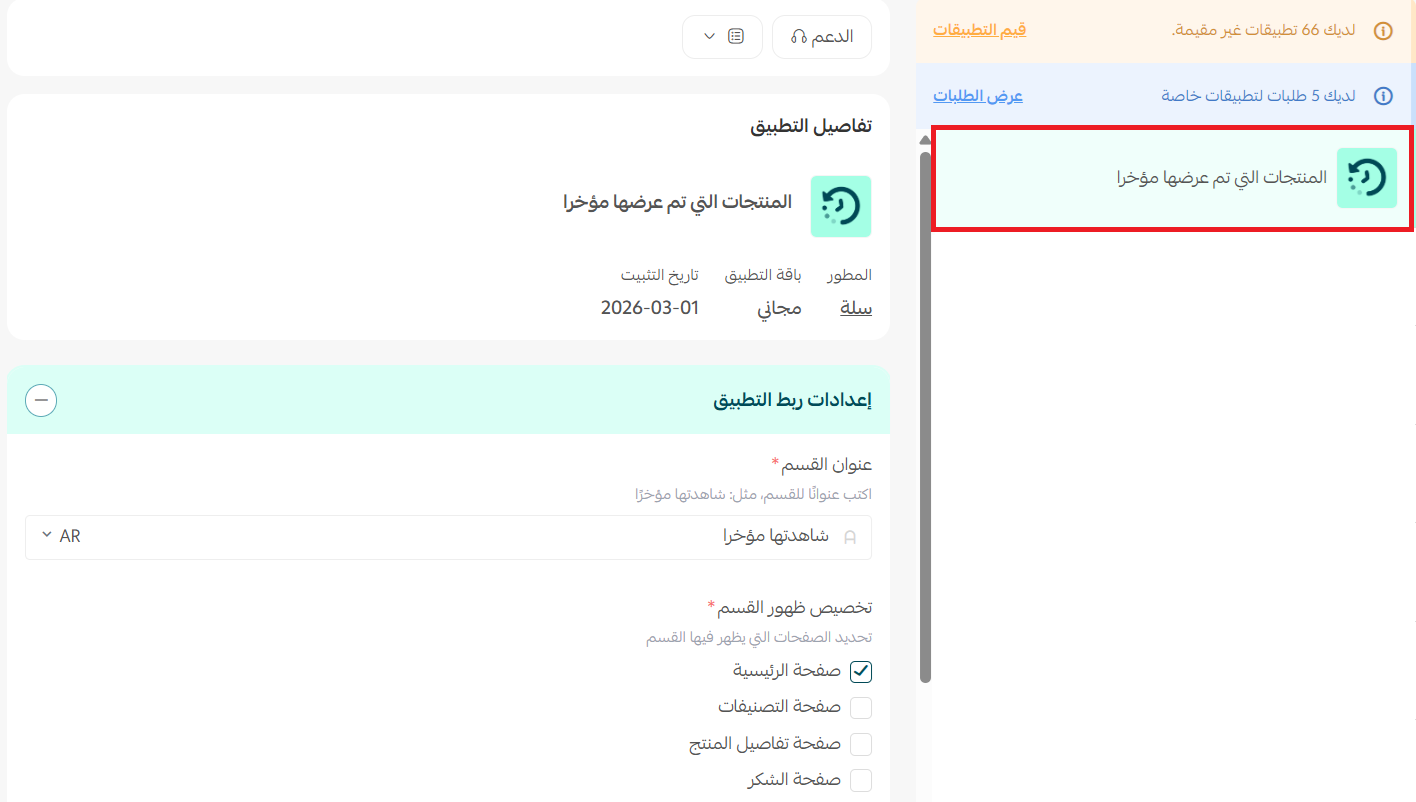Open the قيم التطبيقات link
Screen dimensions: 1416x802
coord(979,30)
